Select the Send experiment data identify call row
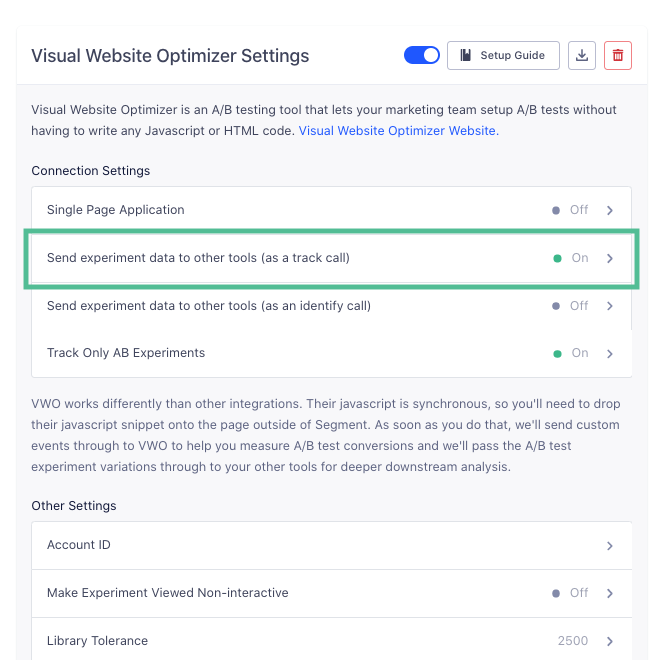The height and width of the screenshot is (660, 665). (x=208, y=306)
